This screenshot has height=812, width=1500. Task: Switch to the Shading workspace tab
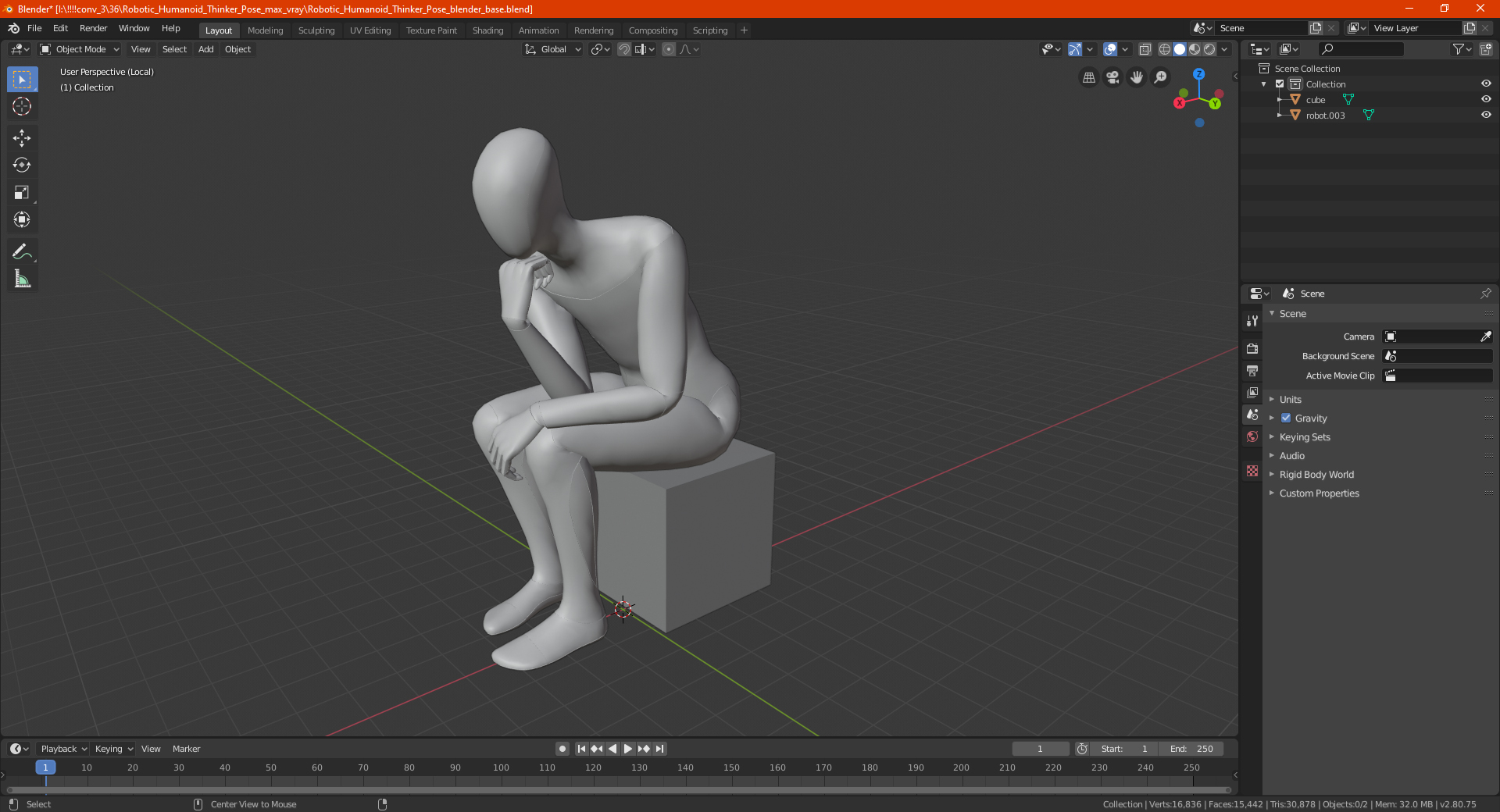[487, 30]
